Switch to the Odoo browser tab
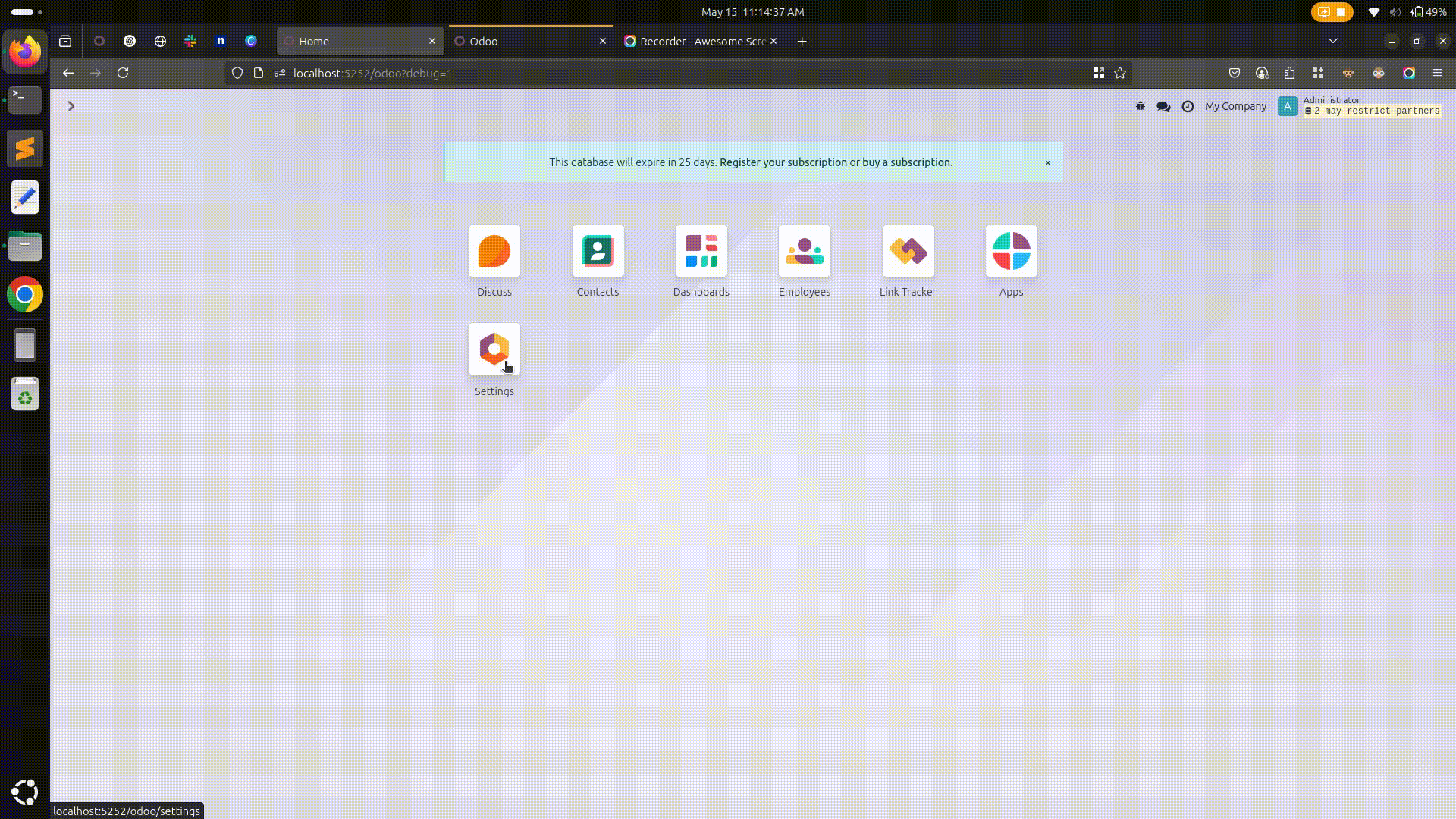The height and width of the screenshot is (819, 1456). click(531, 41)
